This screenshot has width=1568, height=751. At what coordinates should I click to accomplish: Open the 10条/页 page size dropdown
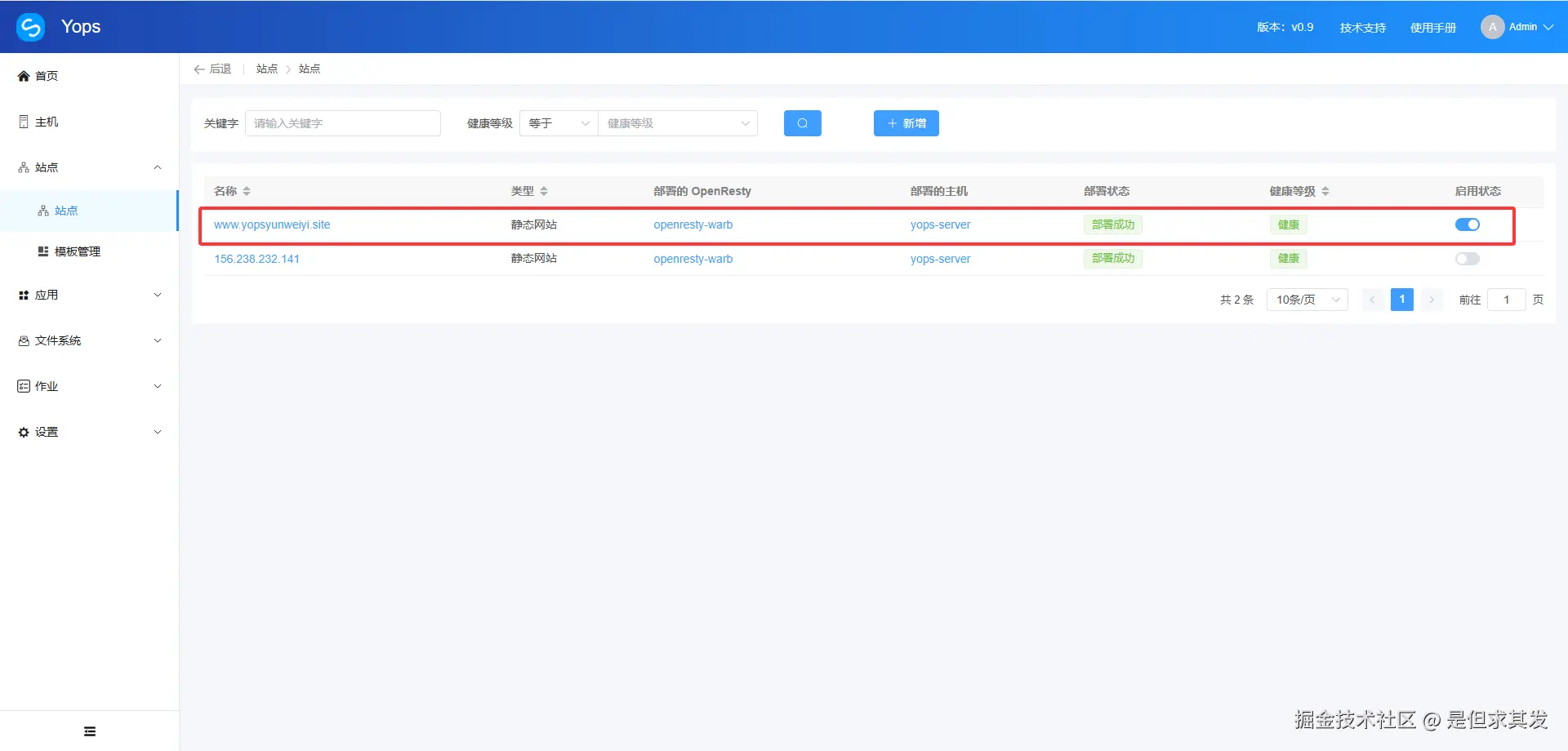point(1306,299)
